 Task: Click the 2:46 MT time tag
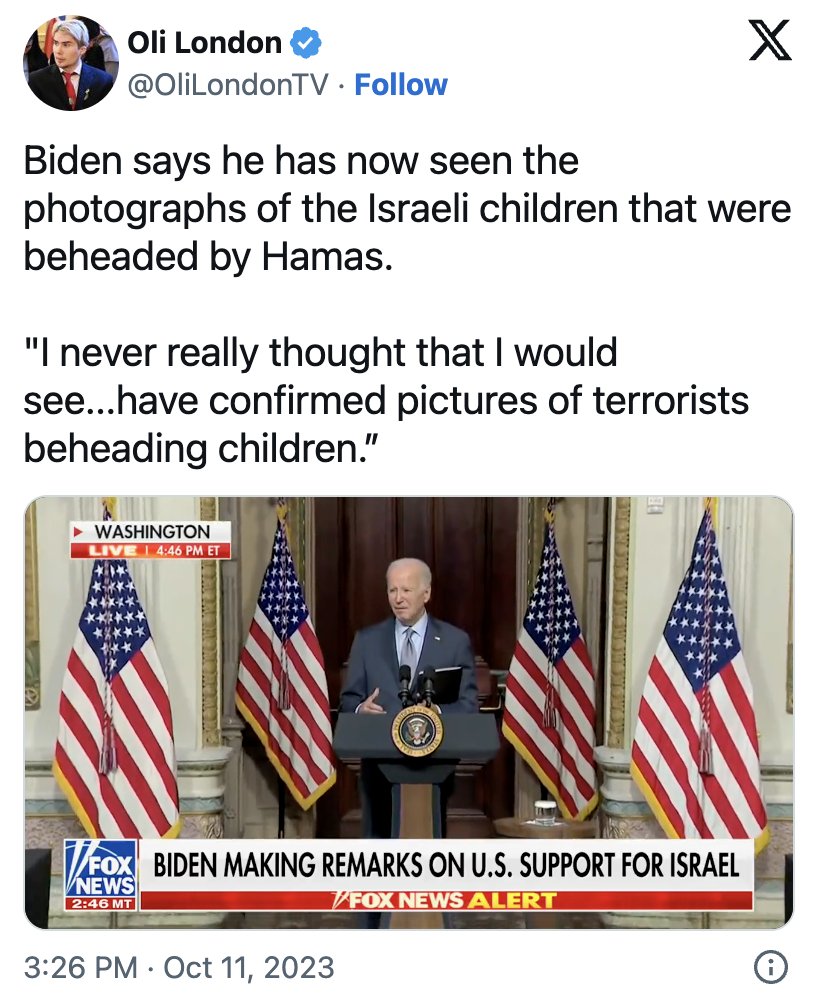[x=101, y=904]
